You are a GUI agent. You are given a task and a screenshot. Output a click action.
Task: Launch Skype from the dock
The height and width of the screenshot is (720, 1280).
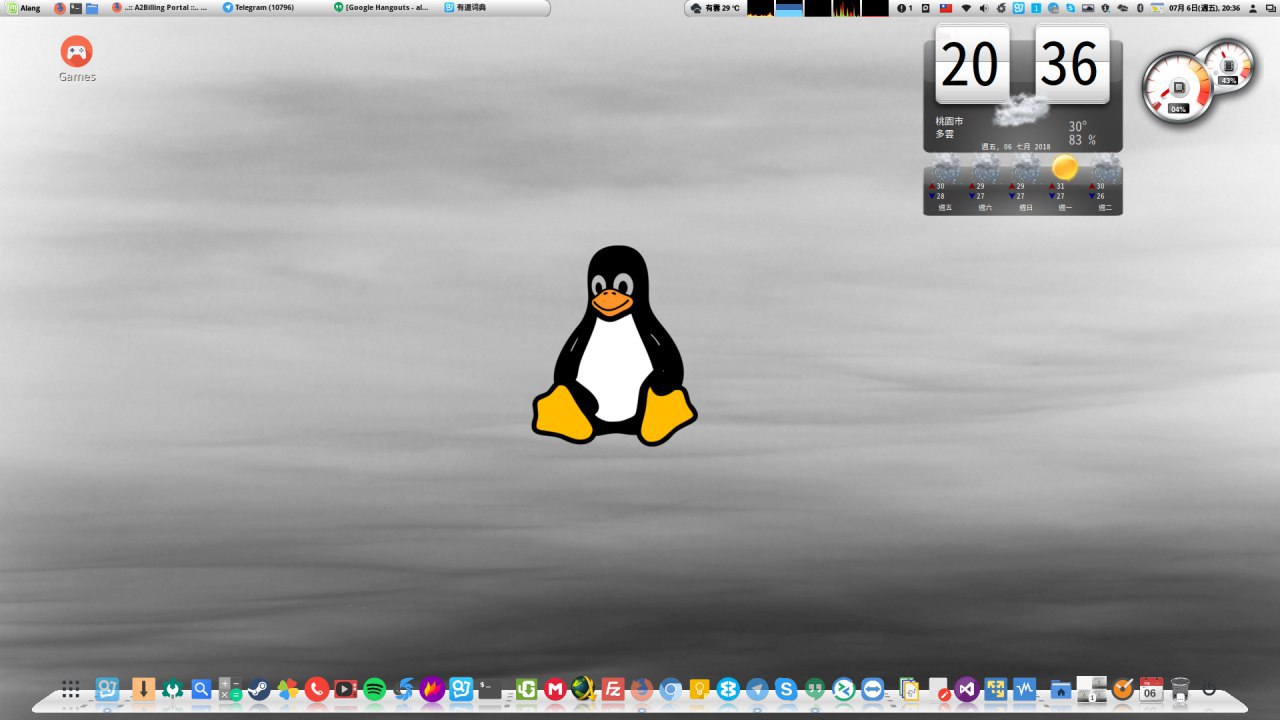point(786,688)
